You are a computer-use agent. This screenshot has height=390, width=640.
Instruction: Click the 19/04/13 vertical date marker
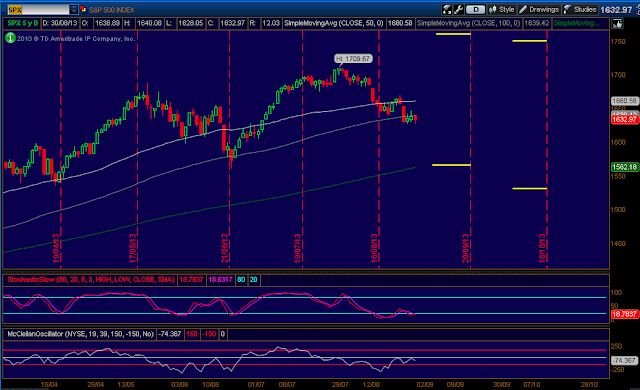[57, 248]
